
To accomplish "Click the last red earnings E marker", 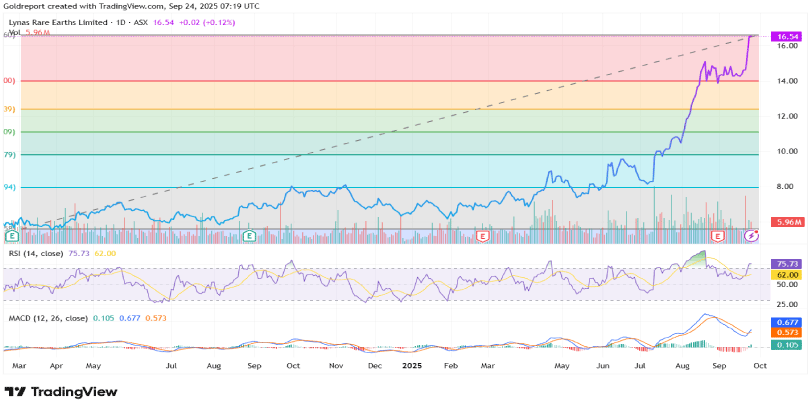I will [x=717, y=236].
